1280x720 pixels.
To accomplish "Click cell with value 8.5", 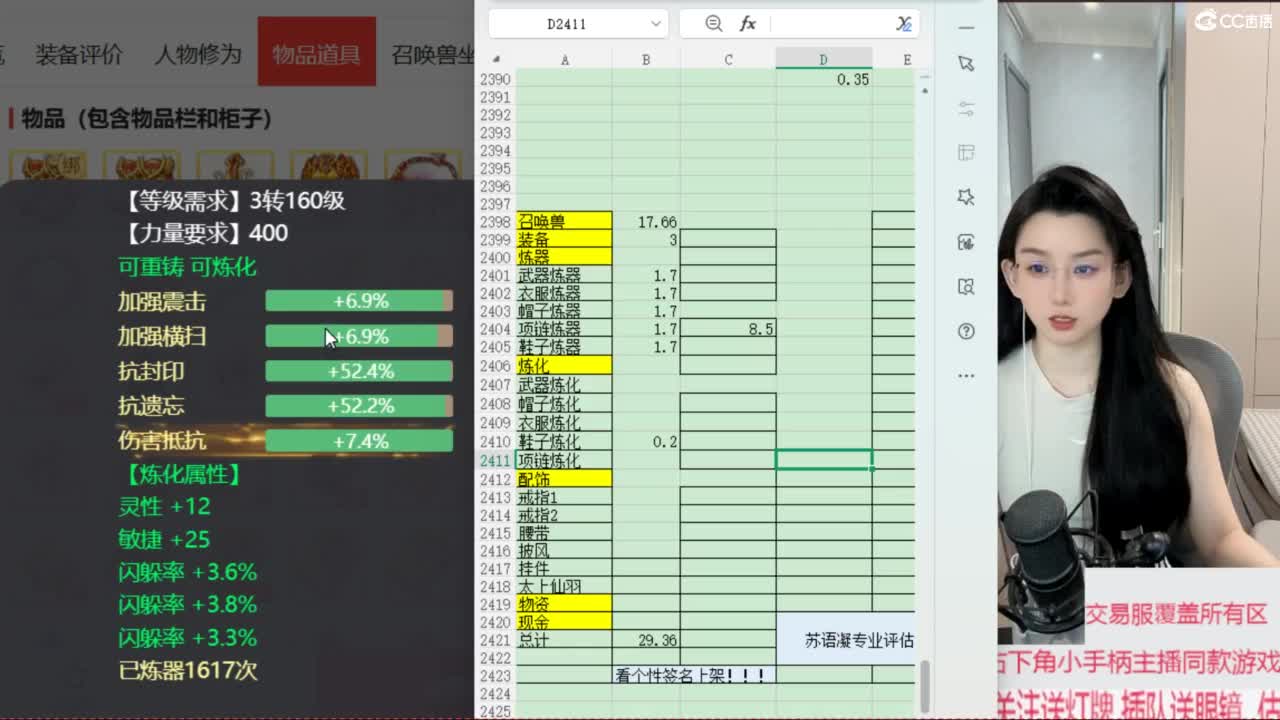I will (x=728, y=329).
